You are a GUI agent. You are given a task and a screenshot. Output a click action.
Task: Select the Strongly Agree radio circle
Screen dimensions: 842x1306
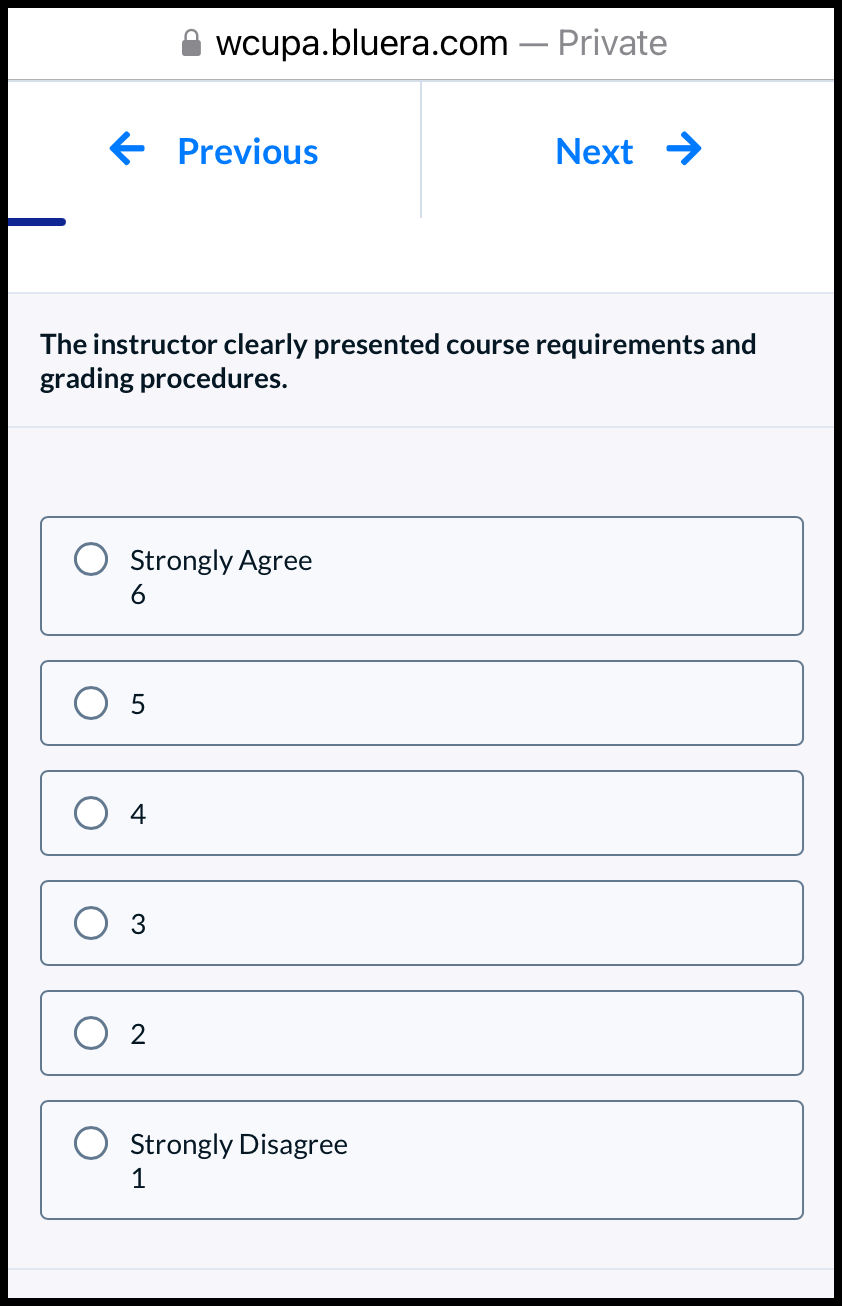(x=91, y=559)
